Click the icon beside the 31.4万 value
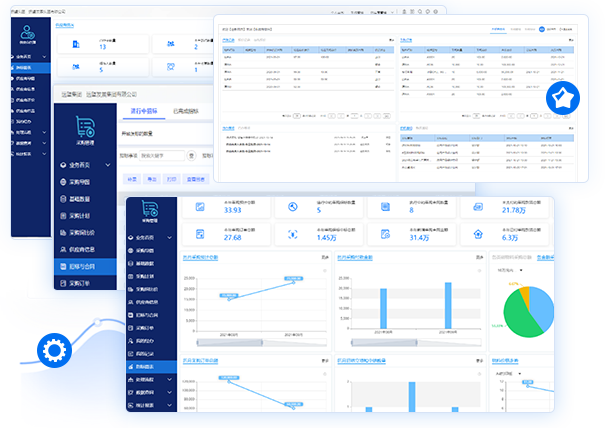This screenshot has height=428, width=605. point(385,234)
